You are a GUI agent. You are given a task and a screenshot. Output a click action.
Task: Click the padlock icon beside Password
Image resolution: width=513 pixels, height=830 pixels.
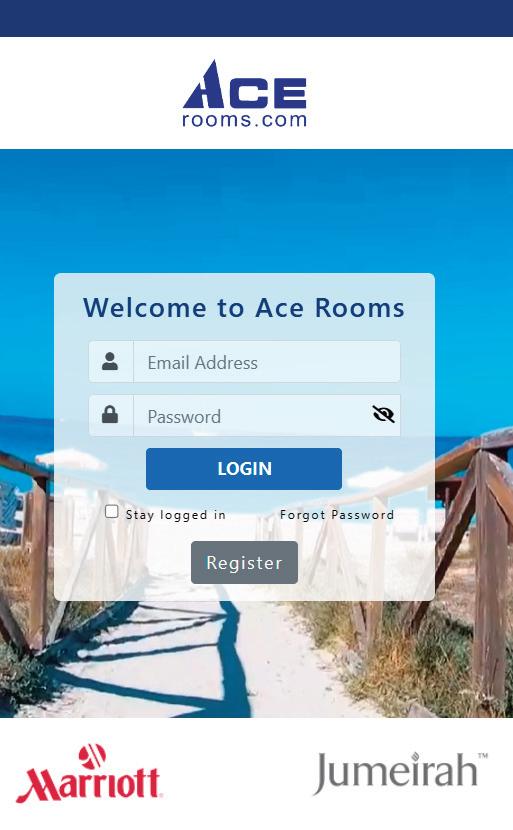coord(110,414)
